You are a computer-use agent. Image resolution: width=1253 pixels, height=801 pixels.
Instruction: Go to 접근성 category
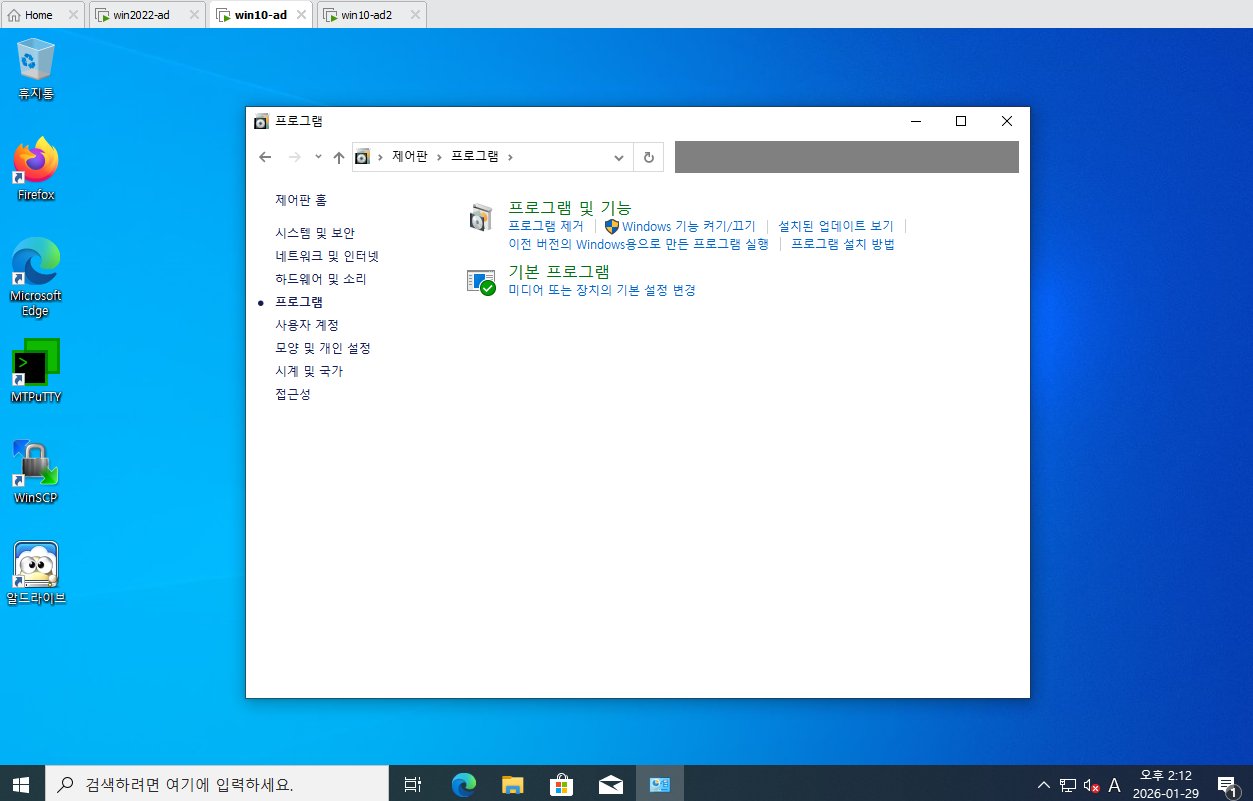click(x=293, y=394)
